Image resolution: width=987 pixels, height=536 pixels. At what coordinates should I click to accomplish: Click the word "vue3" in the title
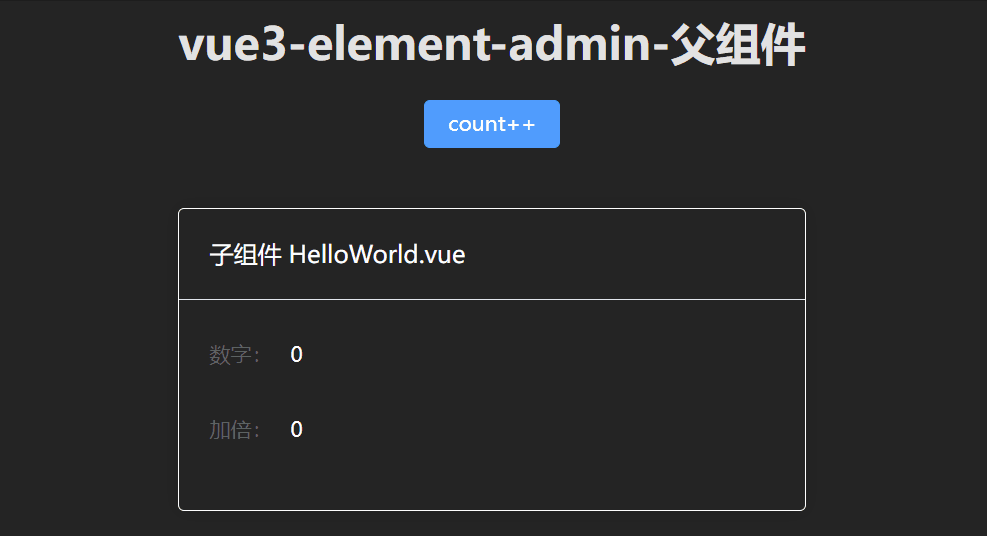(x=232, y=46)
